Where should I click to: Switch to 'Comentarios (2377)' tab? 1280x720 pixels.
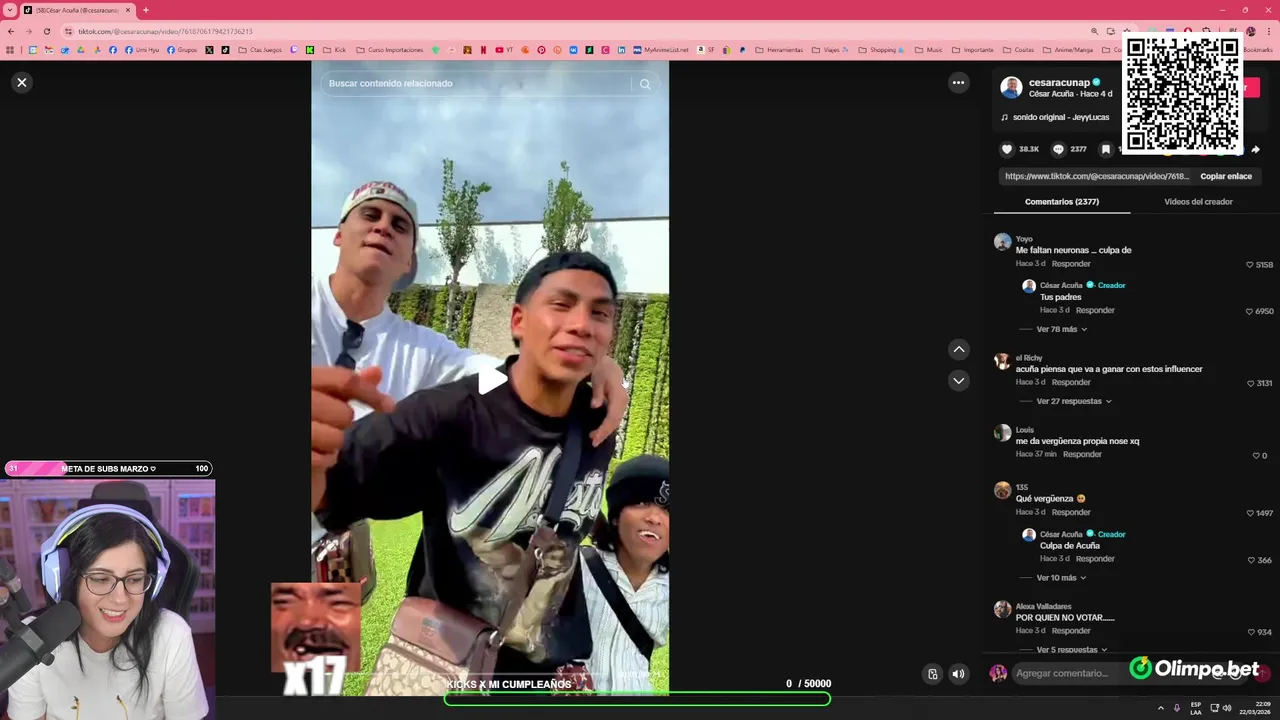1062,202
